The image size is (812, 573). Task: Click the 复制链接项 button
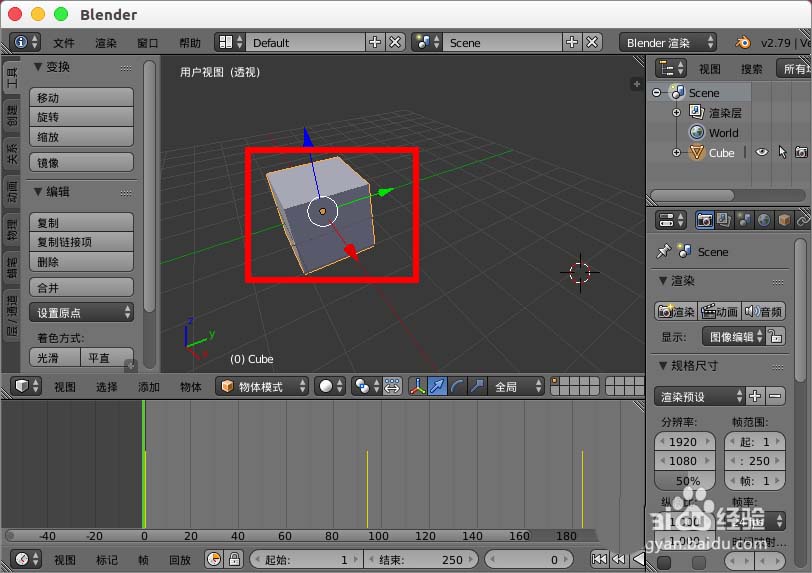(x=81, y=242)
